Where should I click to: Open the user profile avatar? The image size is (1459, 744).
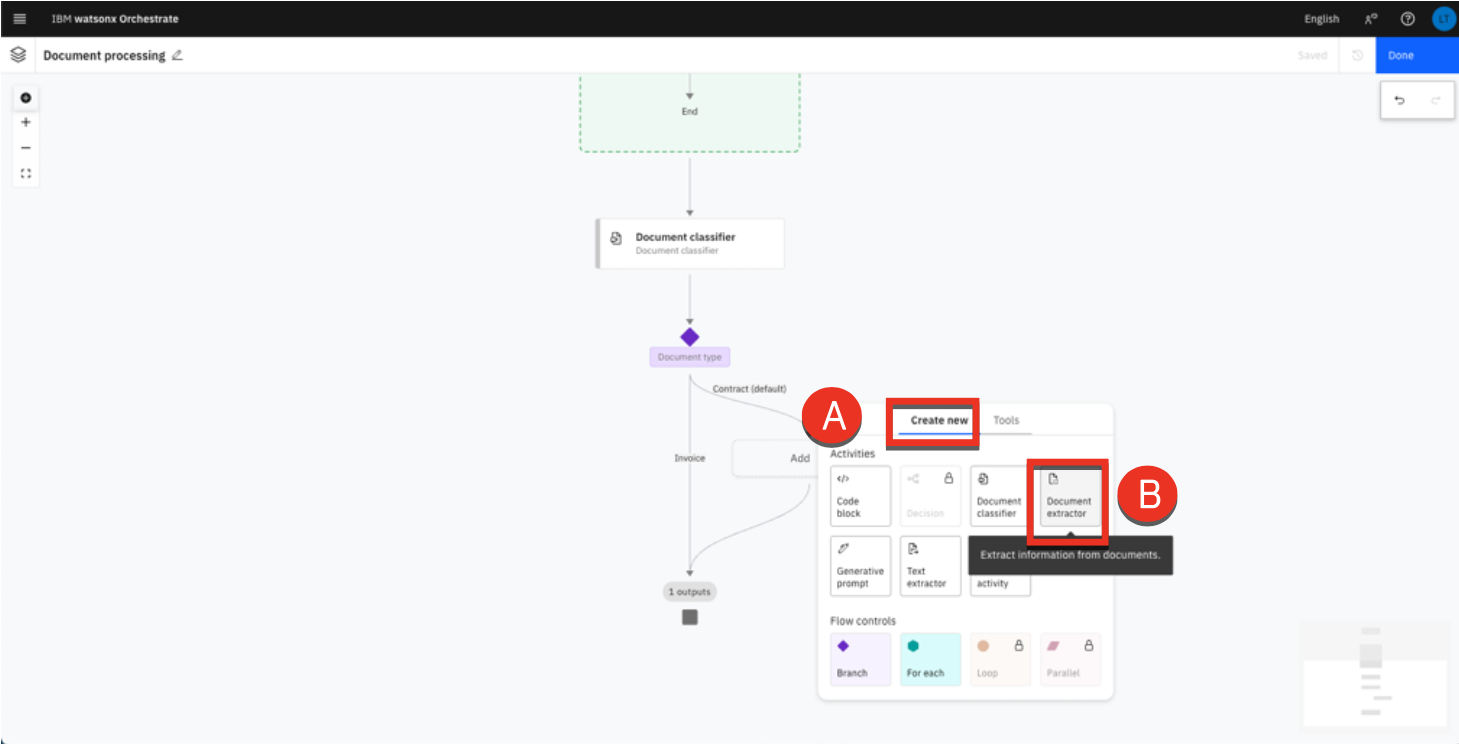1442,19
